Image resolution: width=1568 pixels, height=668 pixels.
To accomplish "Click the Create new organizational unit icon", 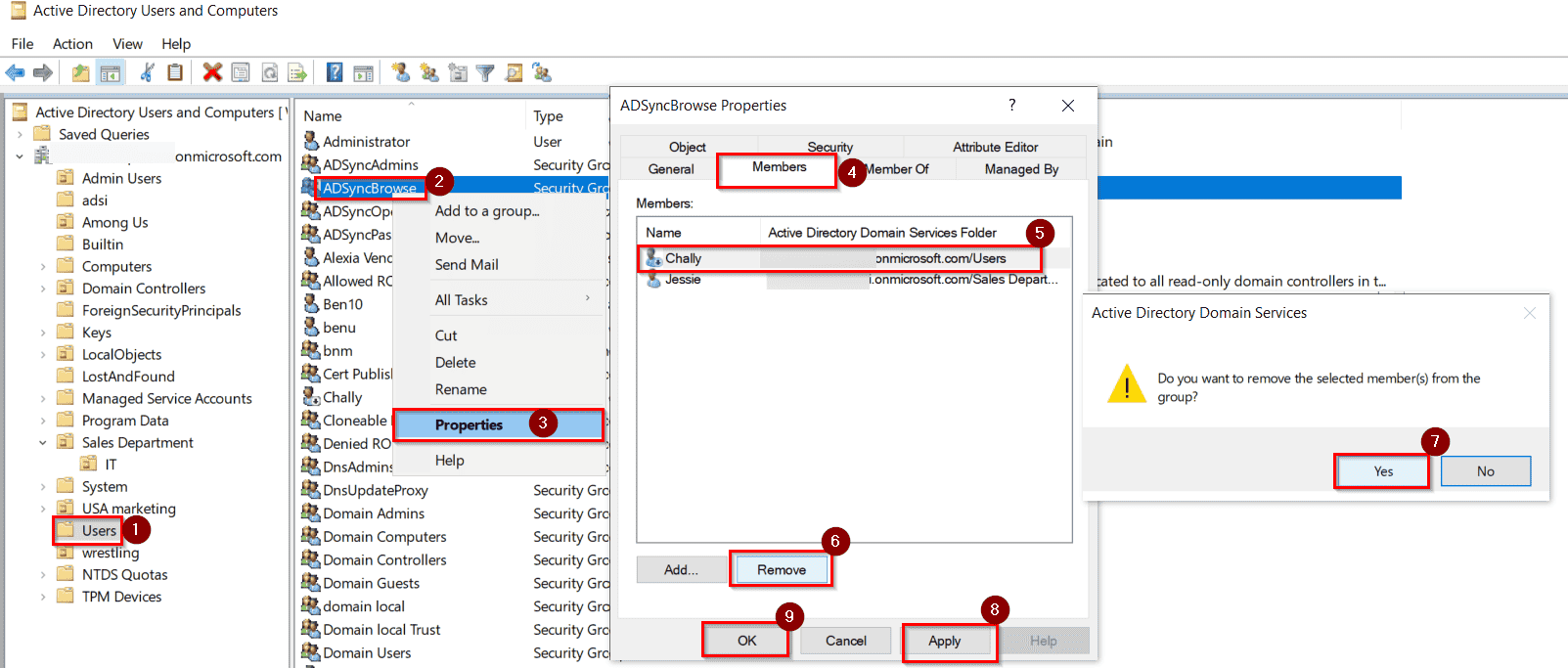I will 457,72.
